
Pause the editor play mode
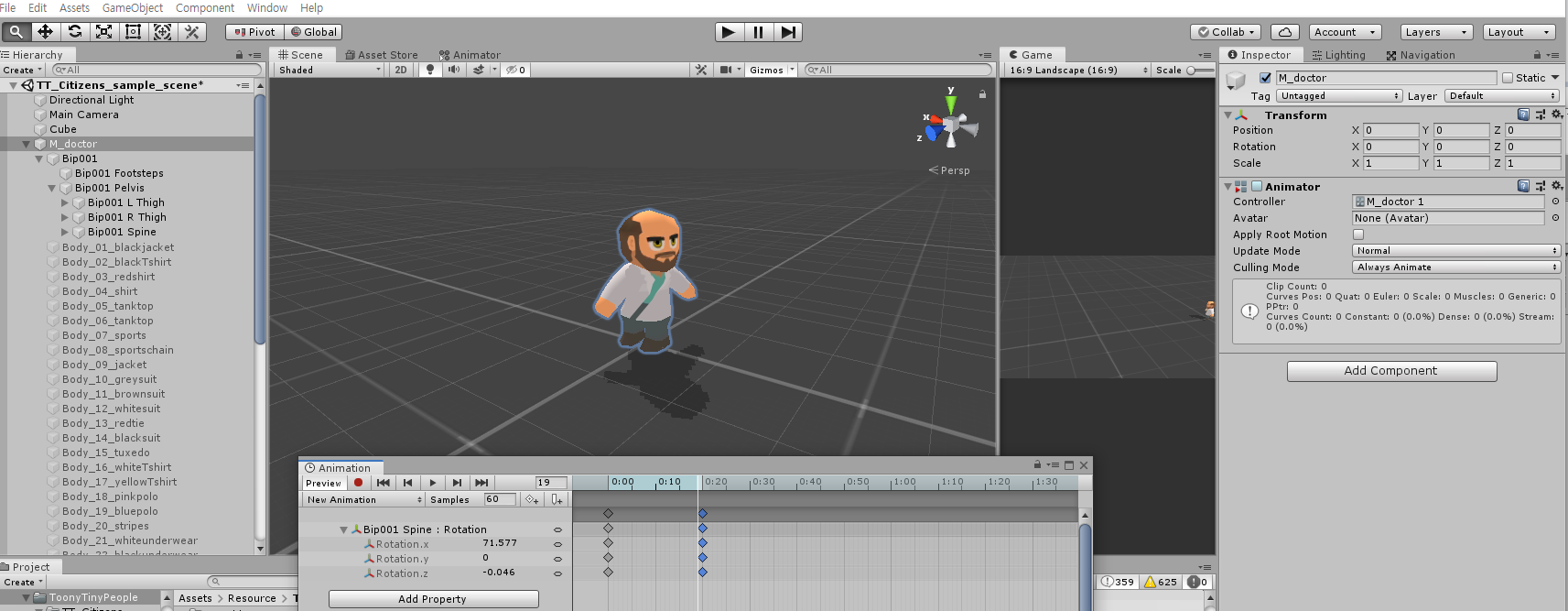758,32
